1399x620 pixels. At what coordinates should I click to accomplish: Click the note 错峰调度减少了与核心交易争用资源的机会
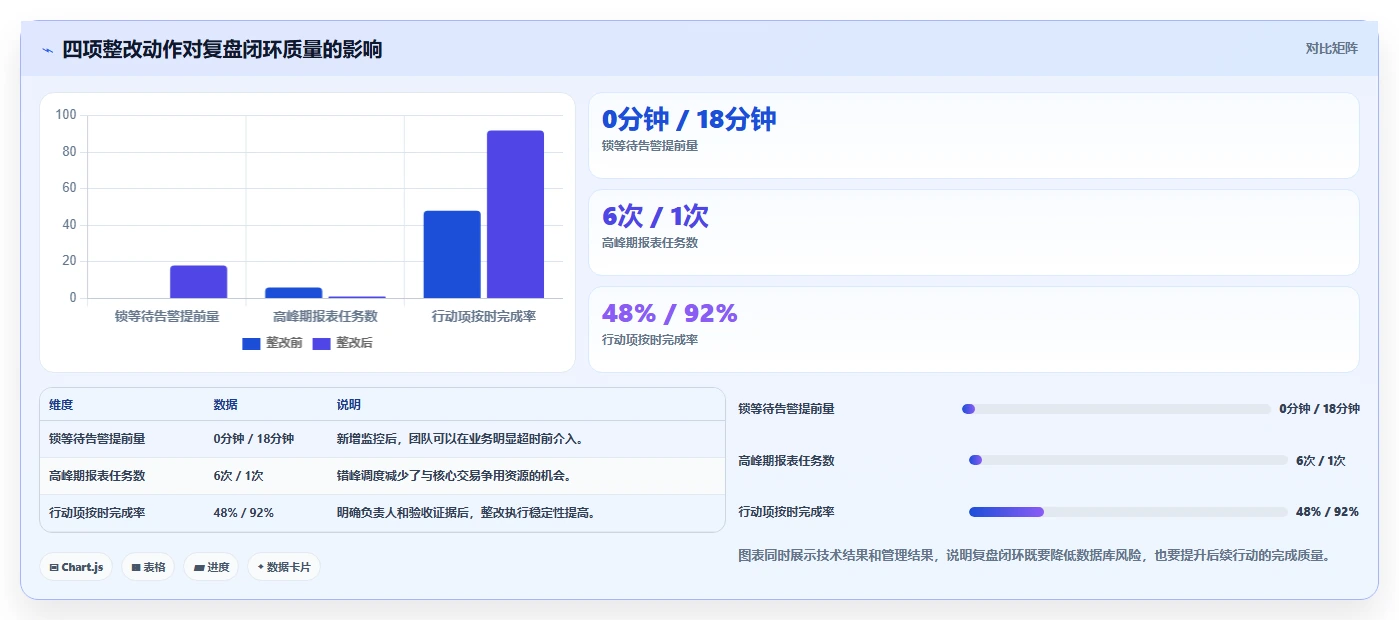[x=455, y=476]
